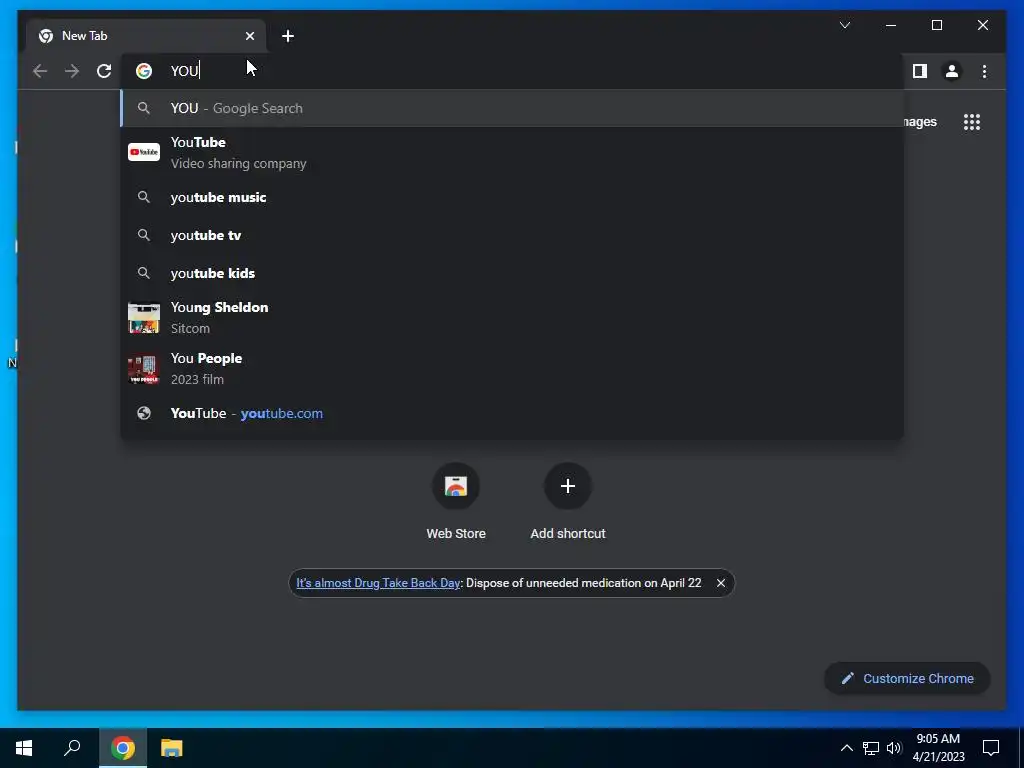Open the network tray icon
This screenshot has height=768, width=1024.
[871, 748]
